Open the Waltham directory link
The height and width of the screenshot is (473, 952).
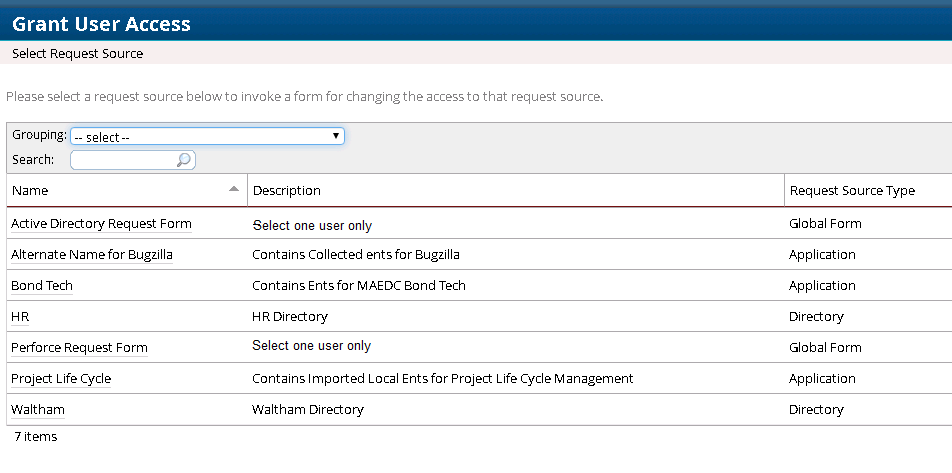[x=38, y=410]
